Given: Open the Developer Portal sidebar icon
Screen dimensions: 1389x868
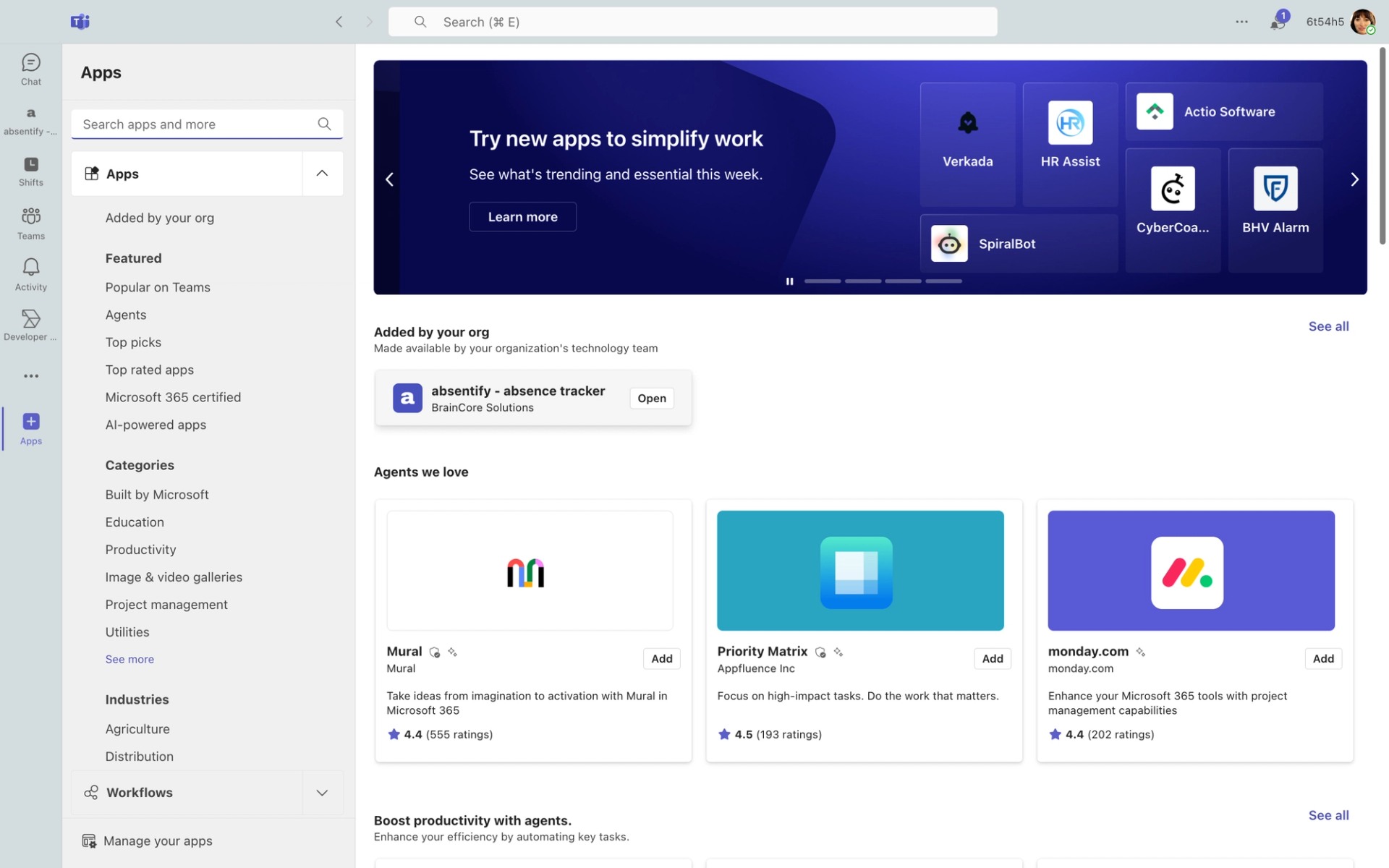Looking at the screenshot, I should 30,325.
